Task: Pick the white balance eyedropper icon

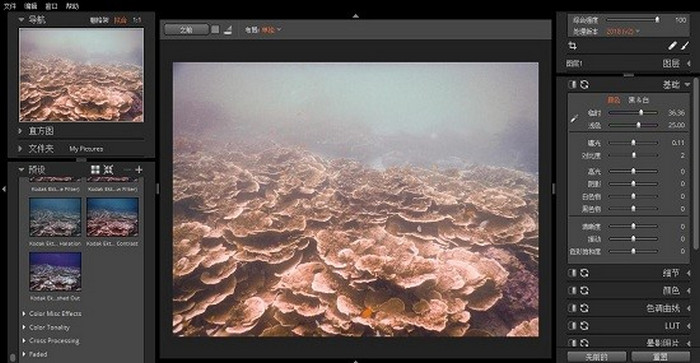Action: 574,119
